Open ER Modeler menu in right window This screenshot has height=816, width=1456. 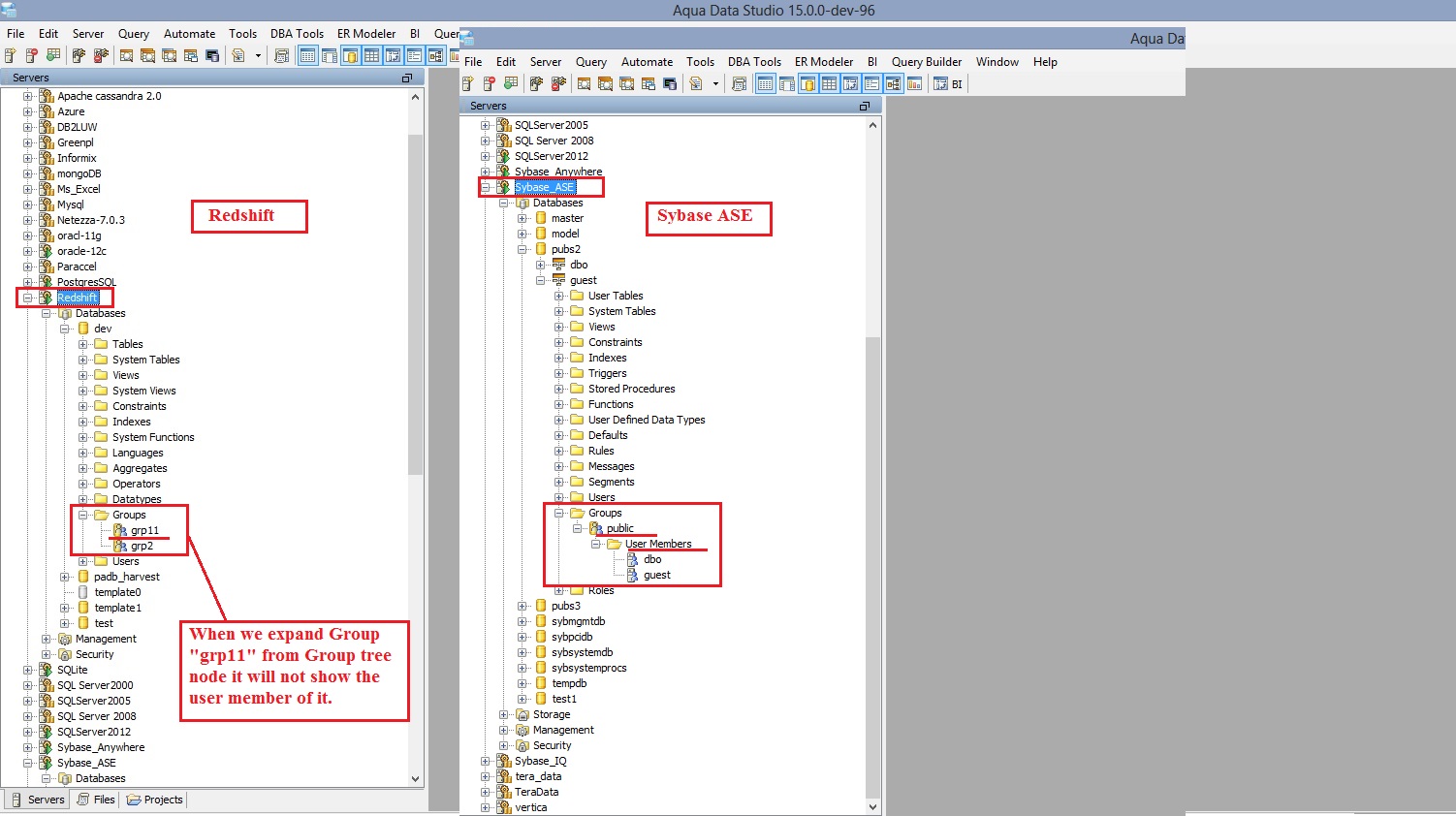point(824,62)
